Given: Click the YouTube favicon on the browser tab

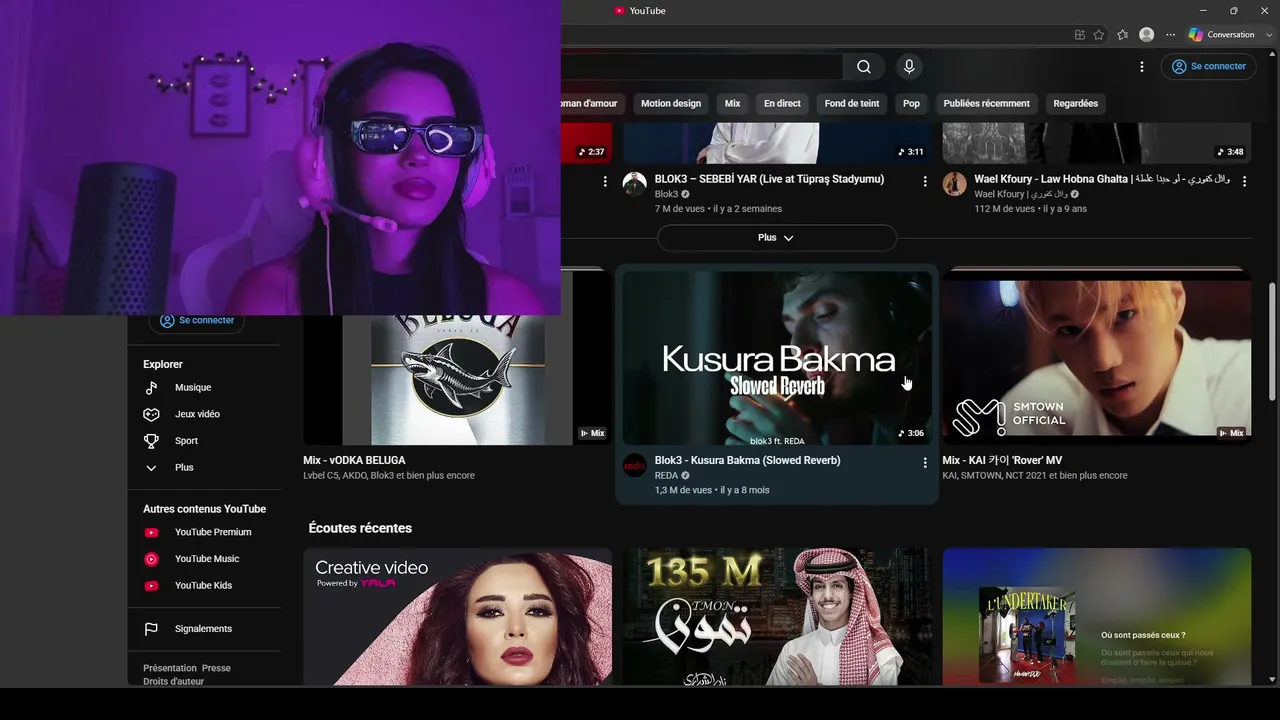Looking at the screenshot, I should click(x=620, y=11).
